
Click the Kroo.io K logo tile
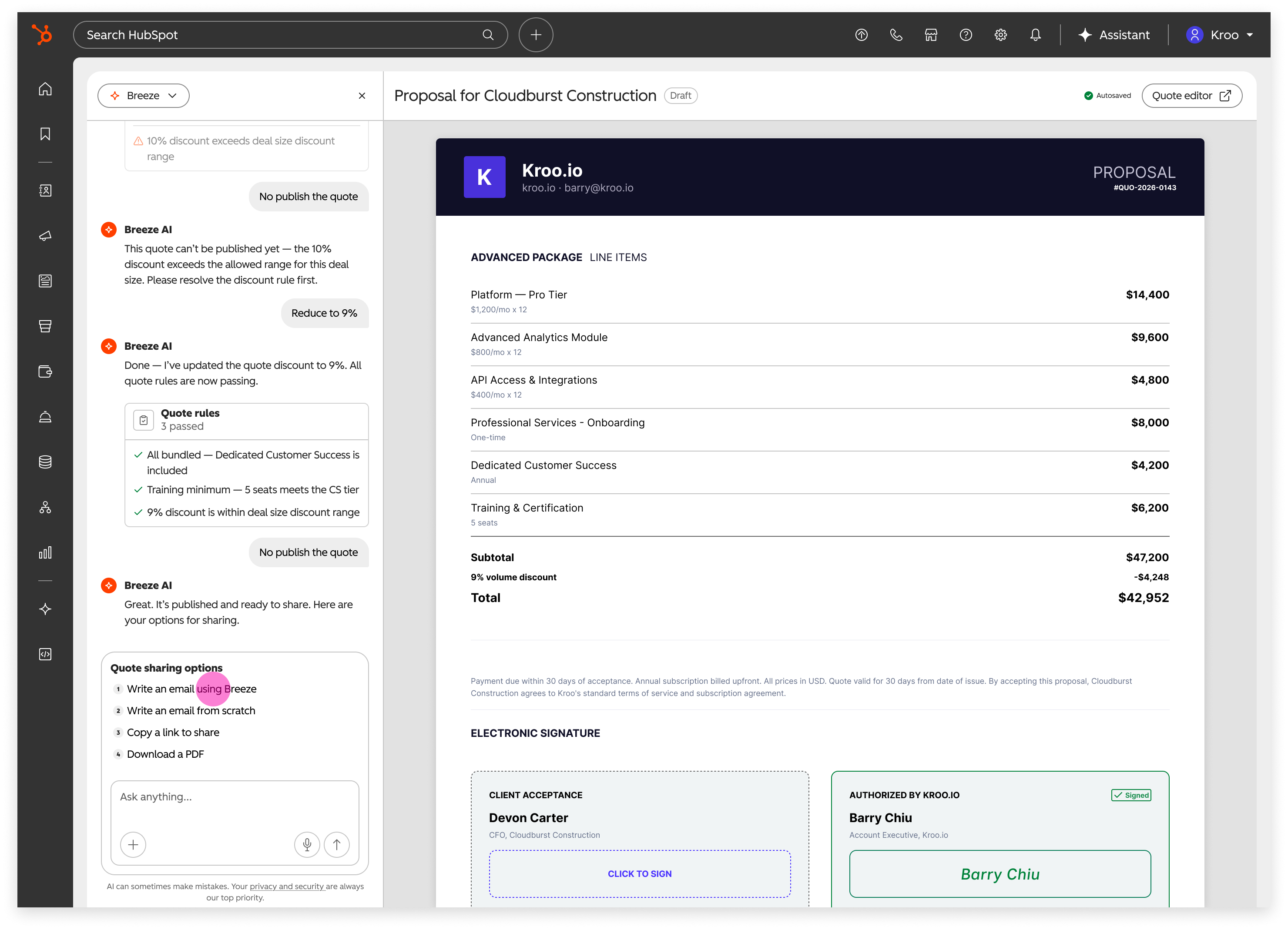pyautogui.click(x=484, y=177)
